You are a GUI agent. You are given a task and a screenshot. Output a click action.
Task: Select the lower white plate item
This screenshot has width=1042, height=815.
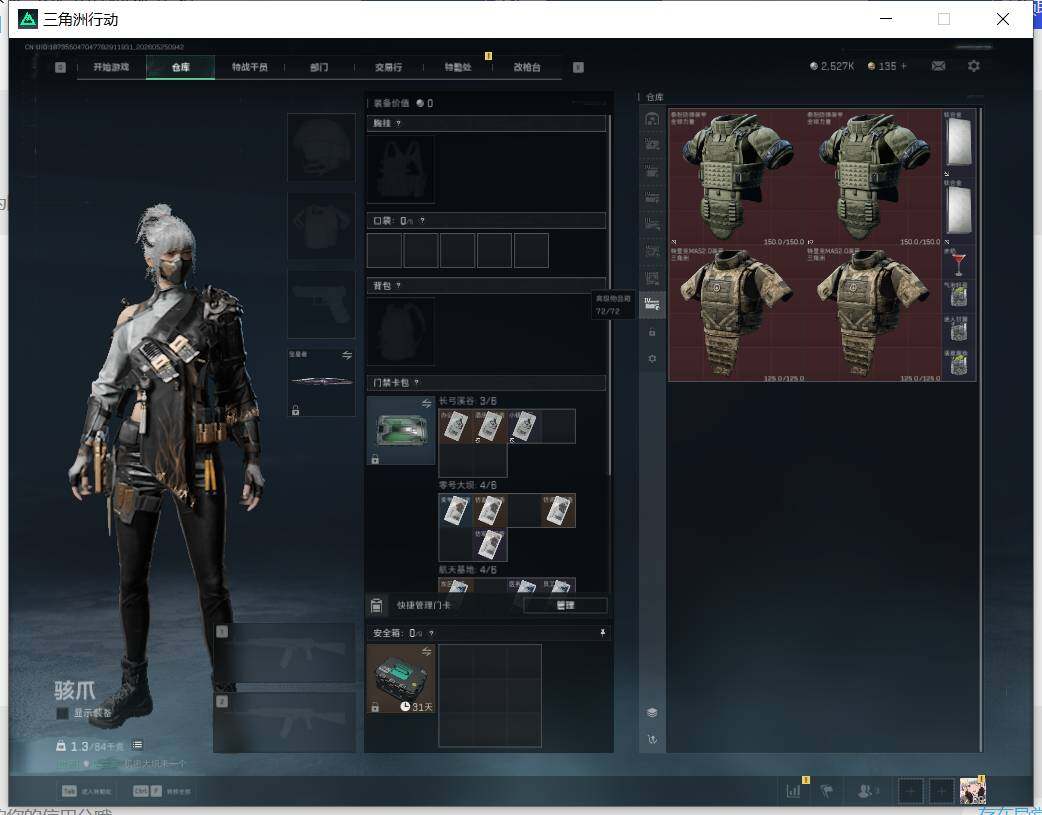[958, 211]
